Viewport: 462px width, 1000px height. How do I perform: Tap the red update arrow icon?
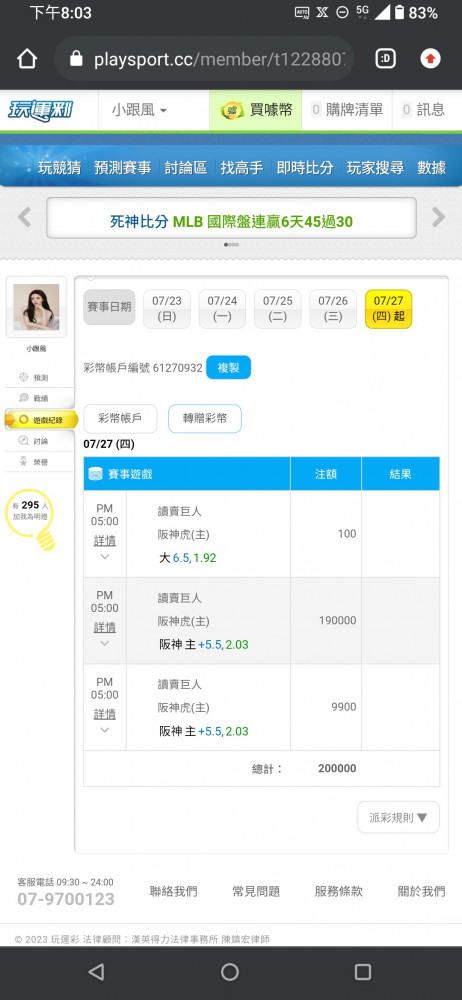click(x=431, y=59)
